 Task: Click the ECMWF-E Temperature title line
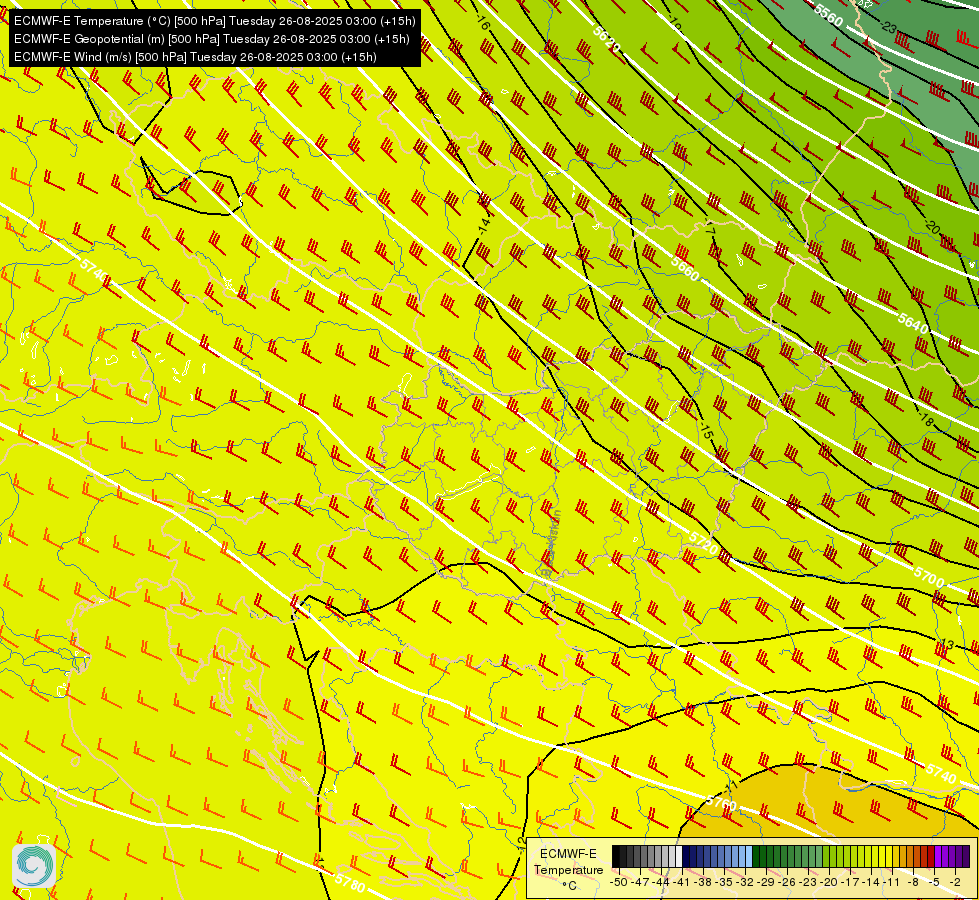pos(214,21)
